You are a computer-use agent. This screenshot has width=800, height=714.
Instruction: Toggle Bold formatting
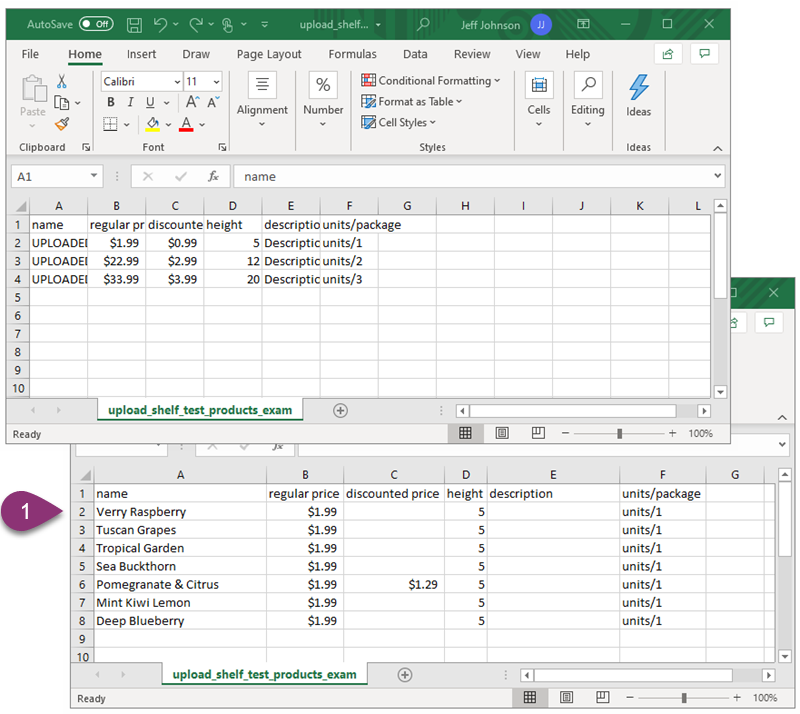(x=111, y=103)
